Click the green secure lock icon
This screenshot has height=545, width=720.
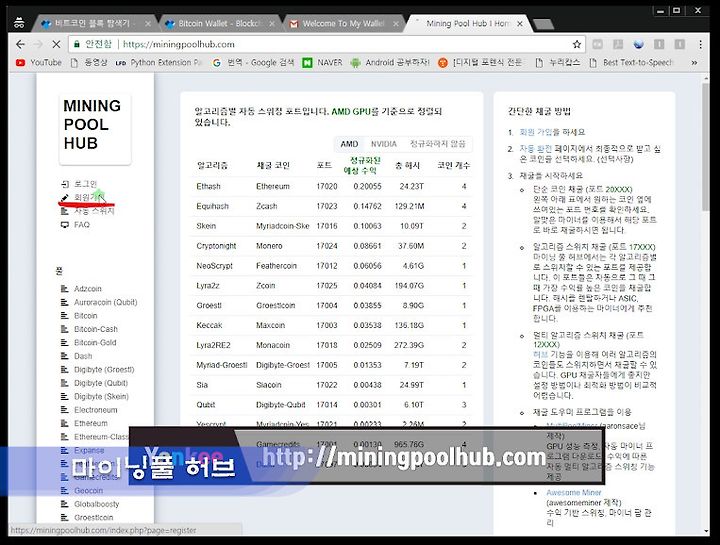[77, 44]
